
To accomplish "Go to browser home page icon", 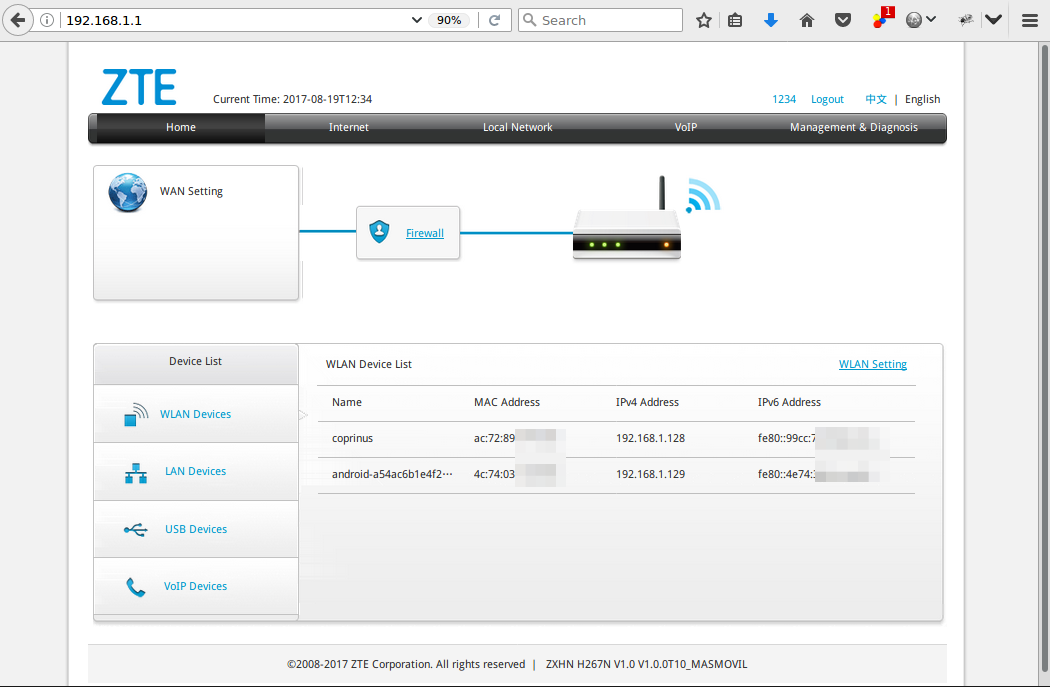I will [x=807, y=20].
